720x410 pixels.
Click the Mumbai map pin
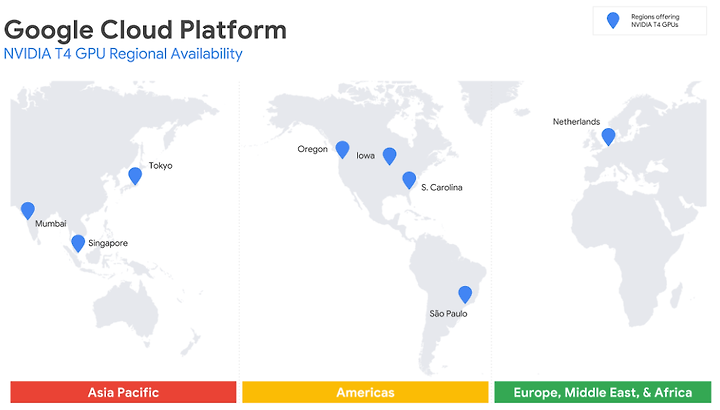coord(28,210)
